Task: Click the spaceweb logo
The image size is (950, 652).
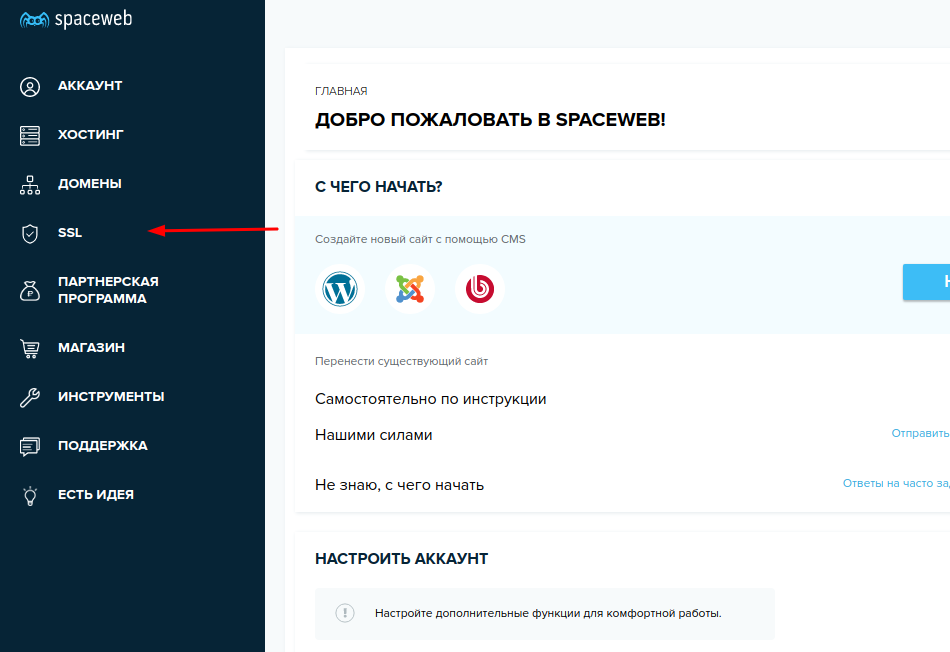Action: tap(75, 18)
